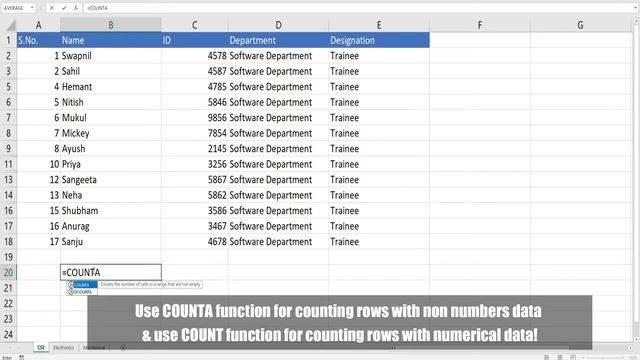
Task: Switch to Normal view icon in status bar
Action: [x=546, y=357]
